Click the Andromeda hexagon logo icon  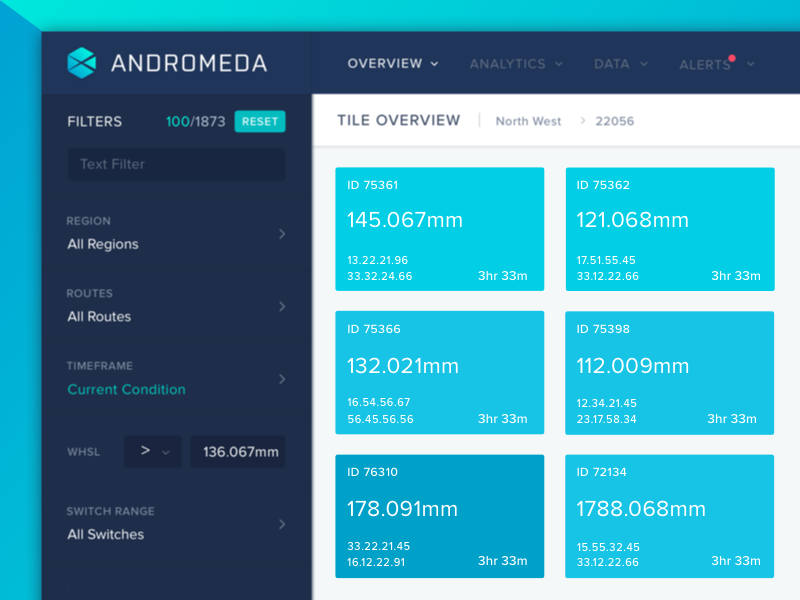tap(81, 63)
